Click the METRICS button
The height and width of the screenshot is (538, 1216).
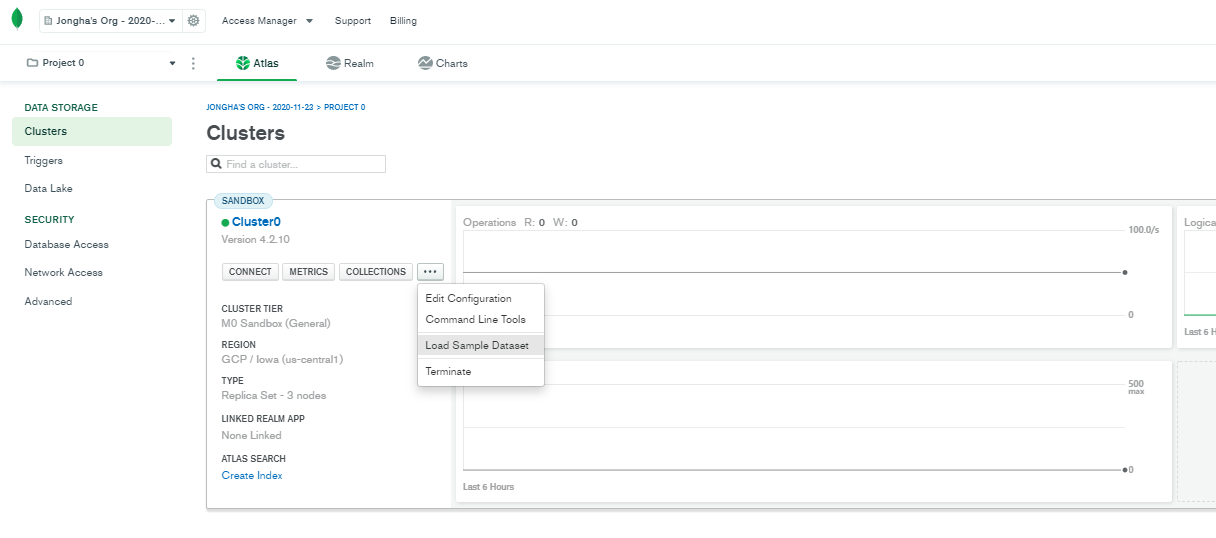[x=309, y=272]
